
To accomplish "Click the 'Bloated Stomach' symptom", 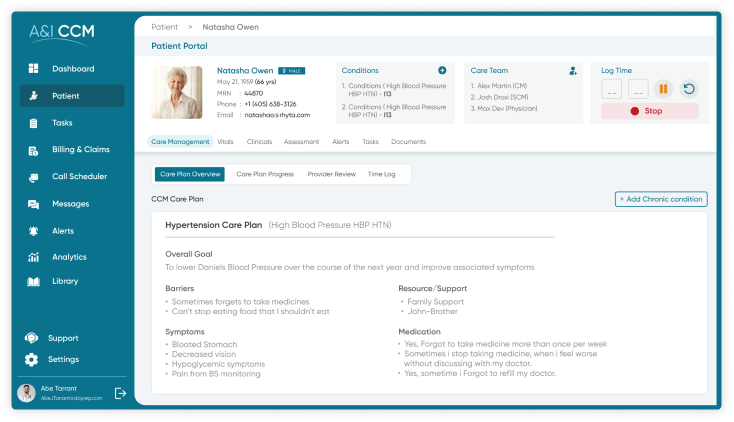I will coord(205,344).
